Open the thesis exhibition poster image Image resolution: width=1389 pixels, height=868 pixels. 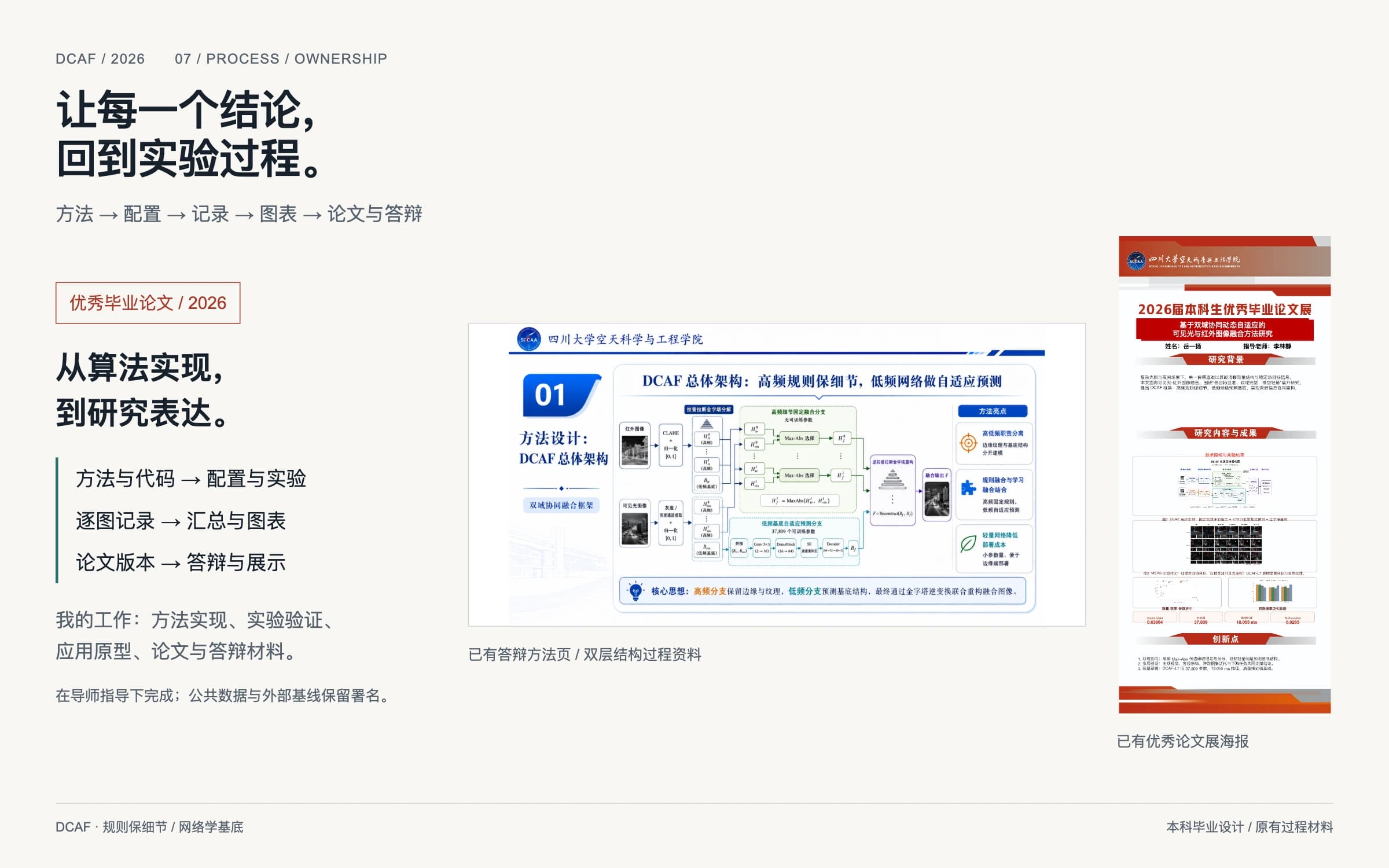click(1225, 475)
